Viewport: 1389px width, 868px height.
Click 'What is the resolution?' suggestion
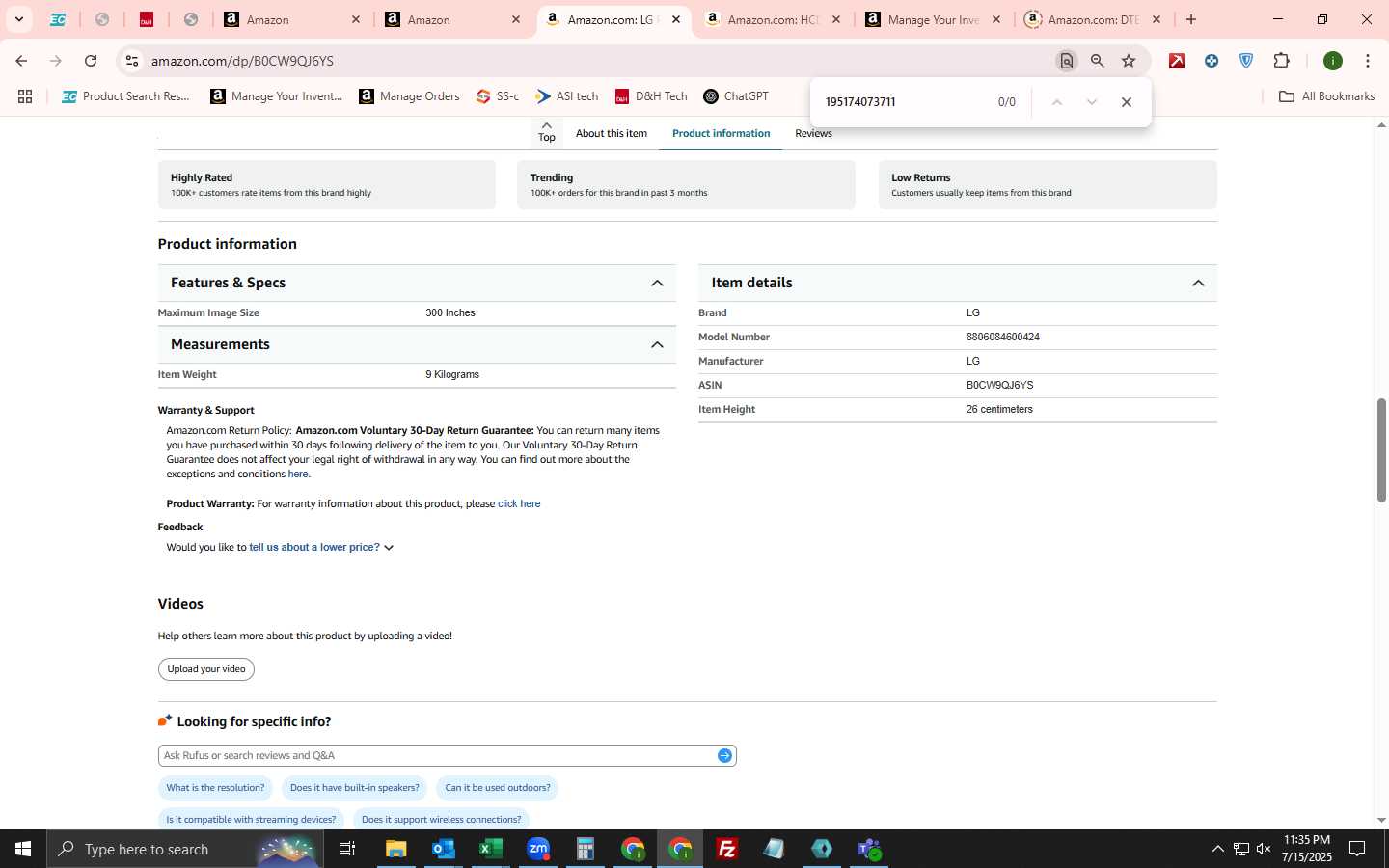coord(215,788)
